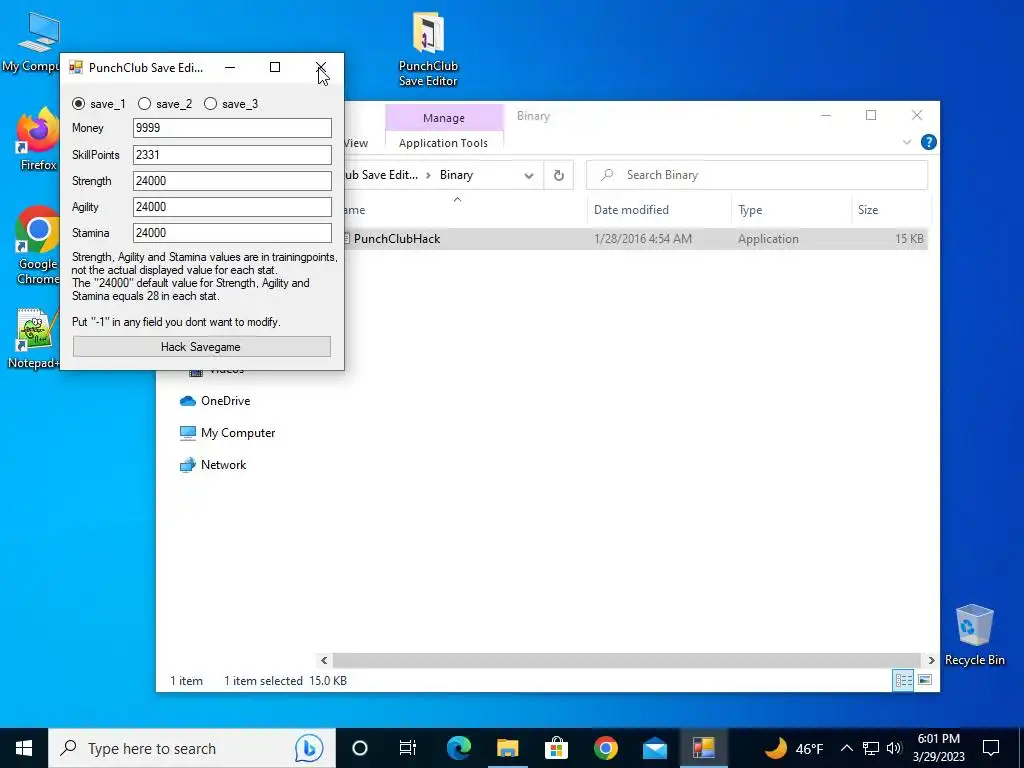The height and width of the screenshot is (768, 1024).
Task: Open Task View on the taskbar
Action: 408,748
